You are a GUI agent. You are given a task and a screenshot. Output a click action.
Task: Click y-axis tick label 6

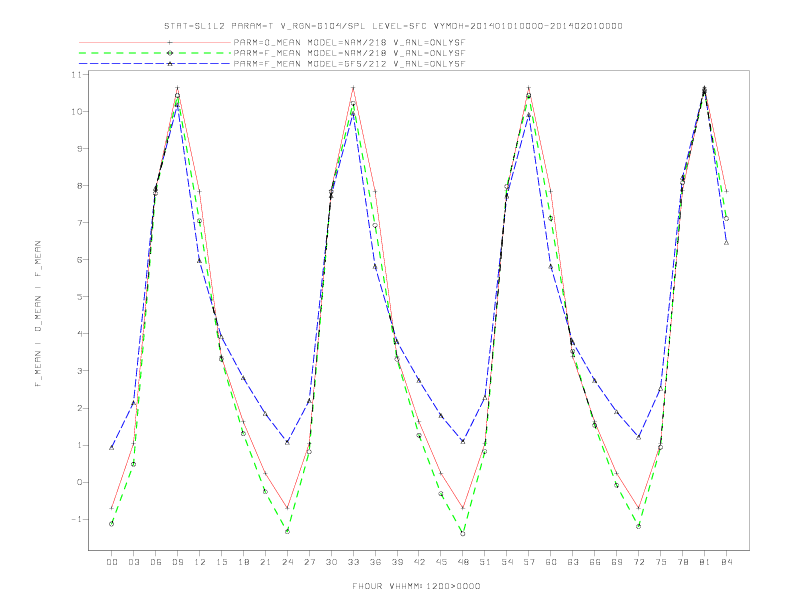point(80,260)
